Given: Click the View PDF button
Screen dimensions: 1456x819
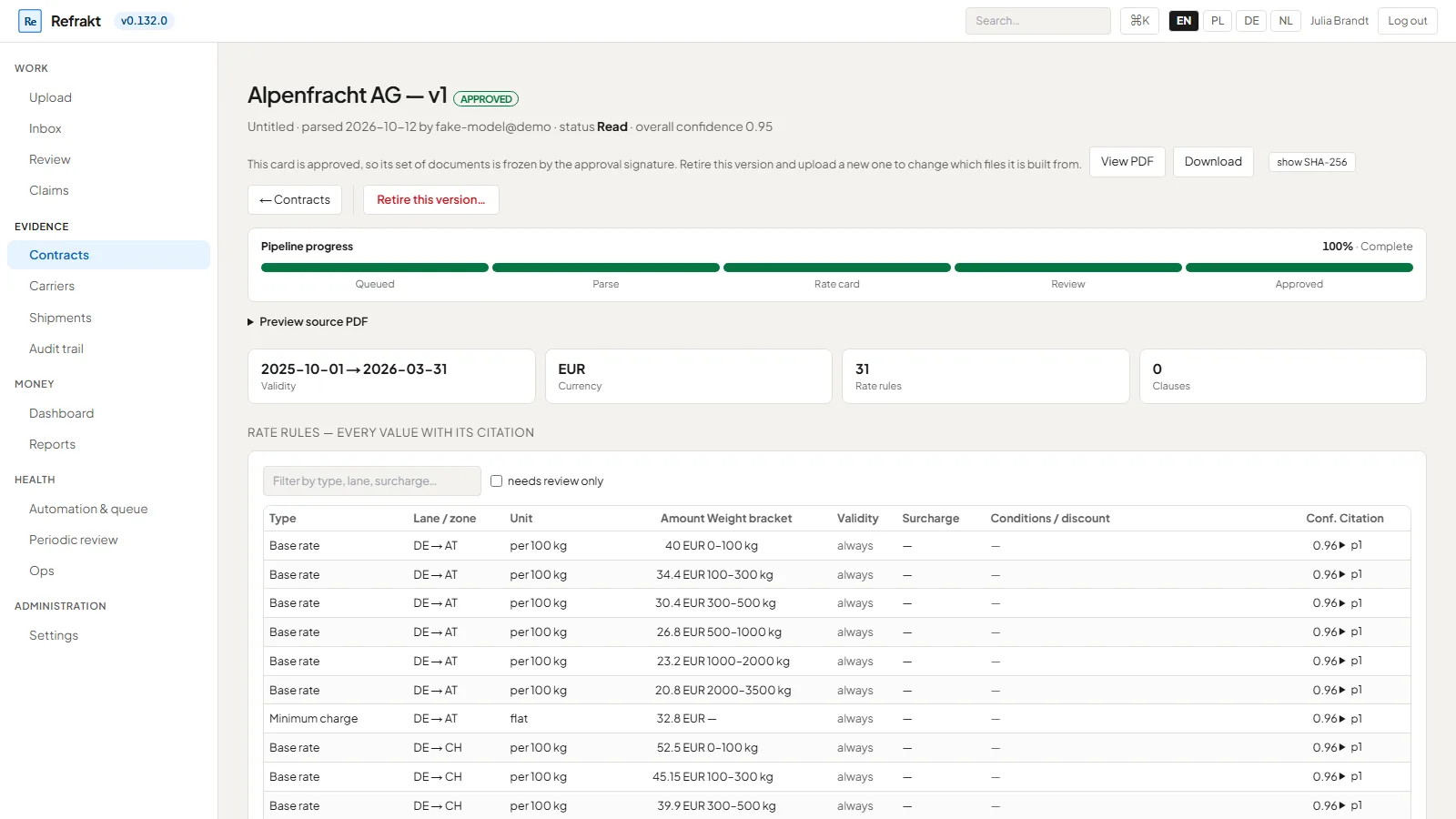Looking at the screenshot, I should 1127,162.
